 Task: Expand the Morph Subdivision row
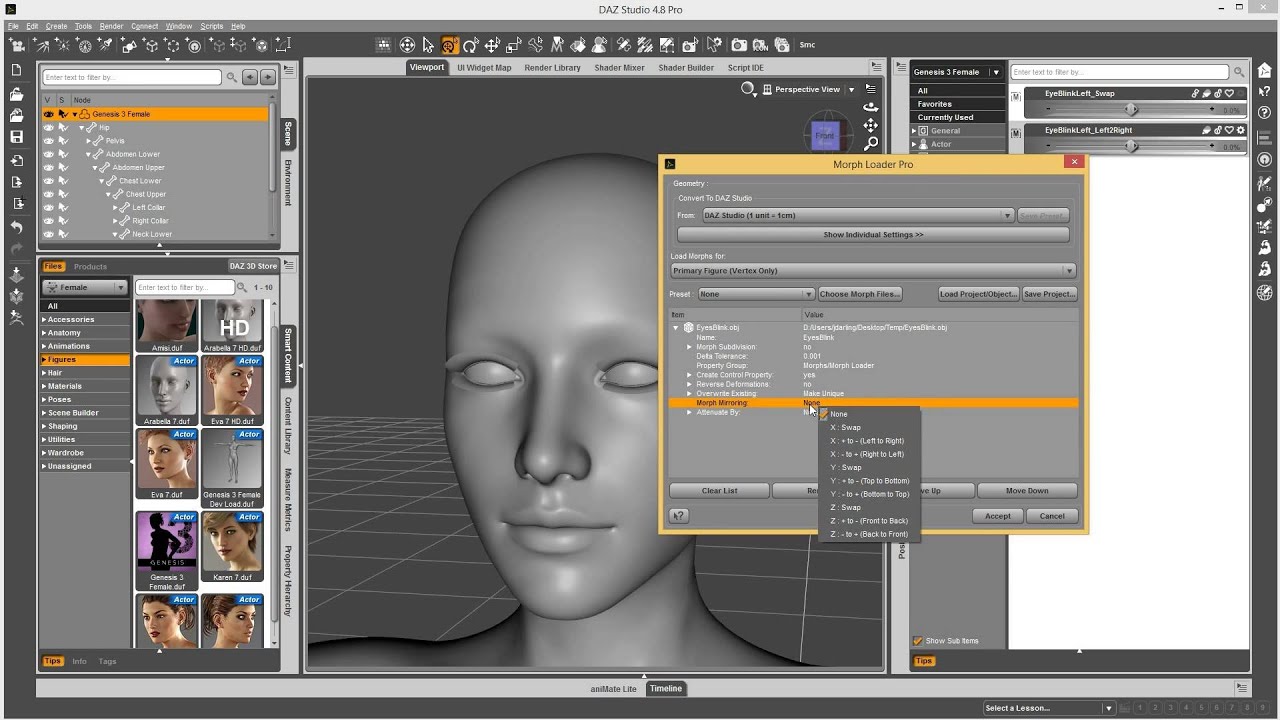click(x=689, y=347)
